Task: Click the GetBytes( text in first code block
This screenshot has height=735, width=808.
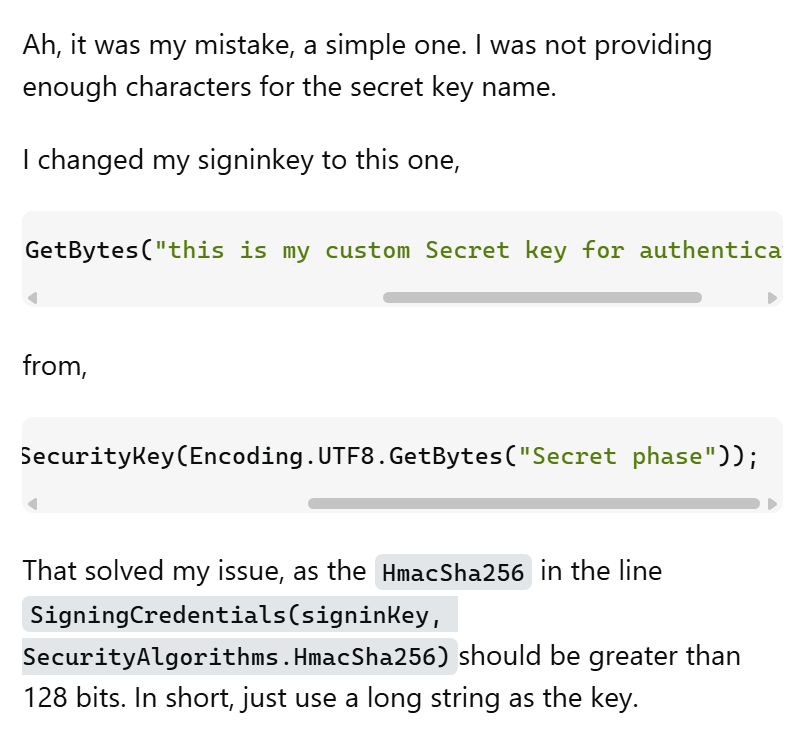Action: coord(89,250)
